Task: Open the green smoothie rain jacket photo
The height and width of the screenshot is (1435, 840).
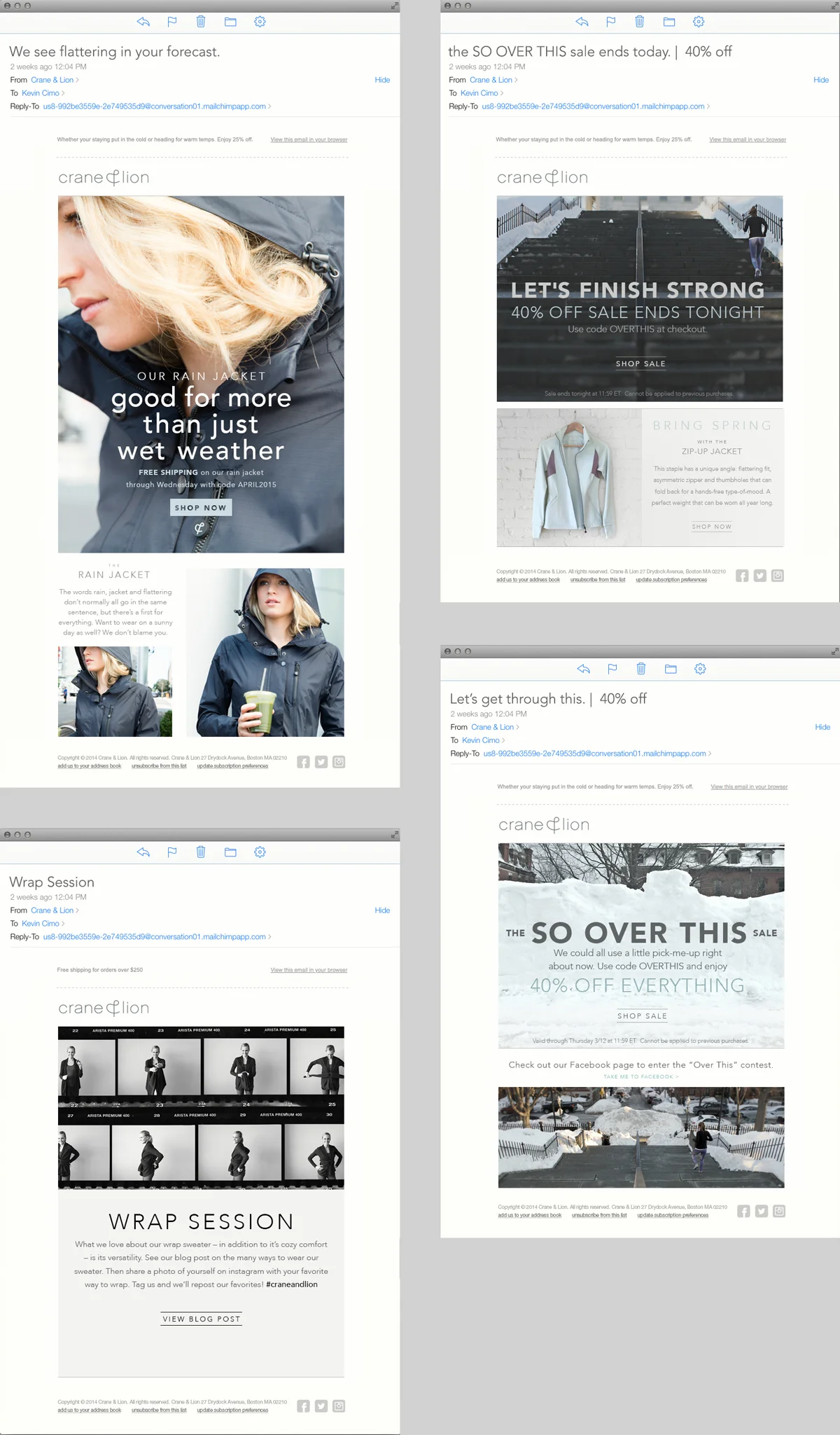Action: (x=265, y=652)
